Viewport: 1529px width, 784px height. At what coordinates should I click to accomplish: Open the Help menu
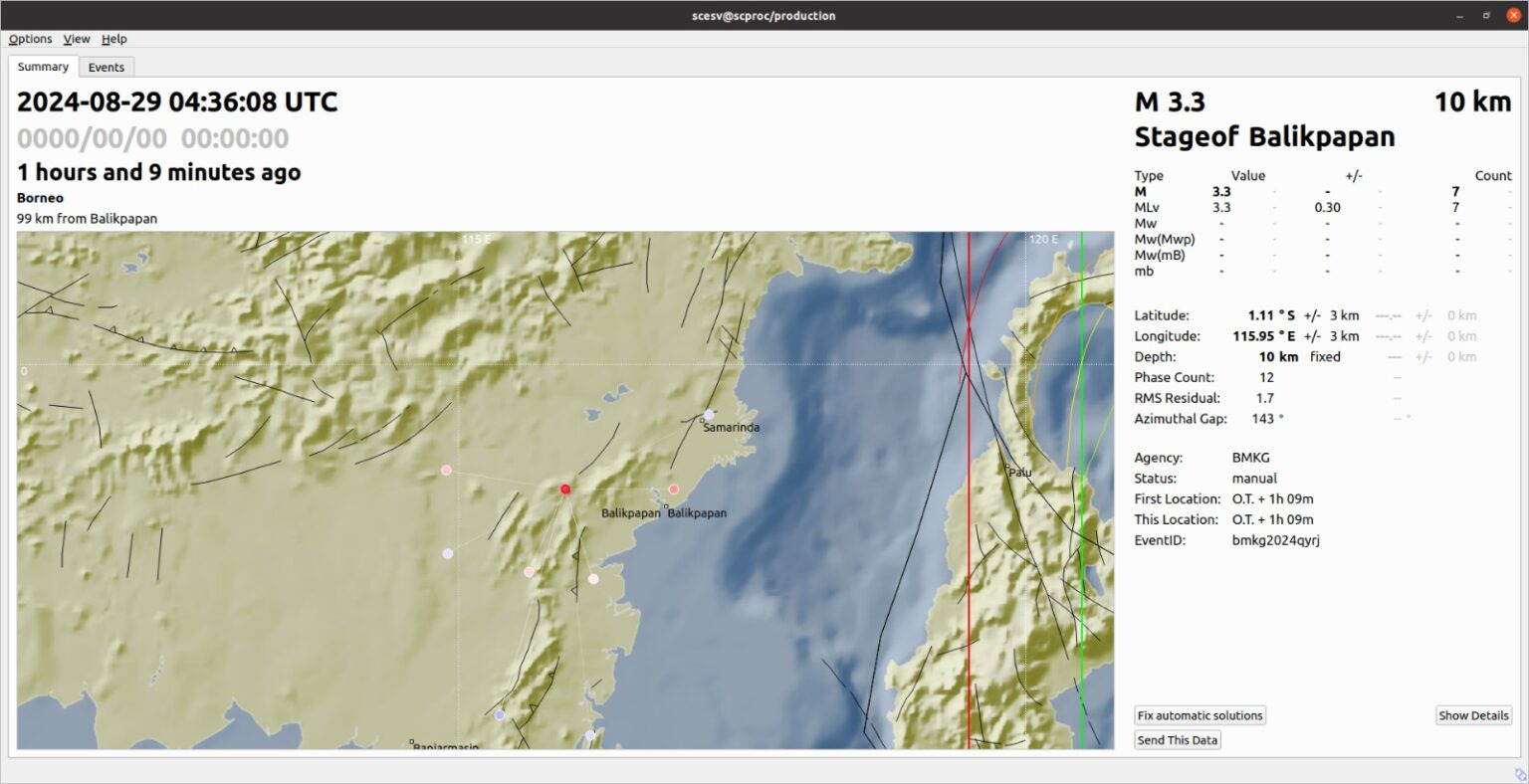114,39
